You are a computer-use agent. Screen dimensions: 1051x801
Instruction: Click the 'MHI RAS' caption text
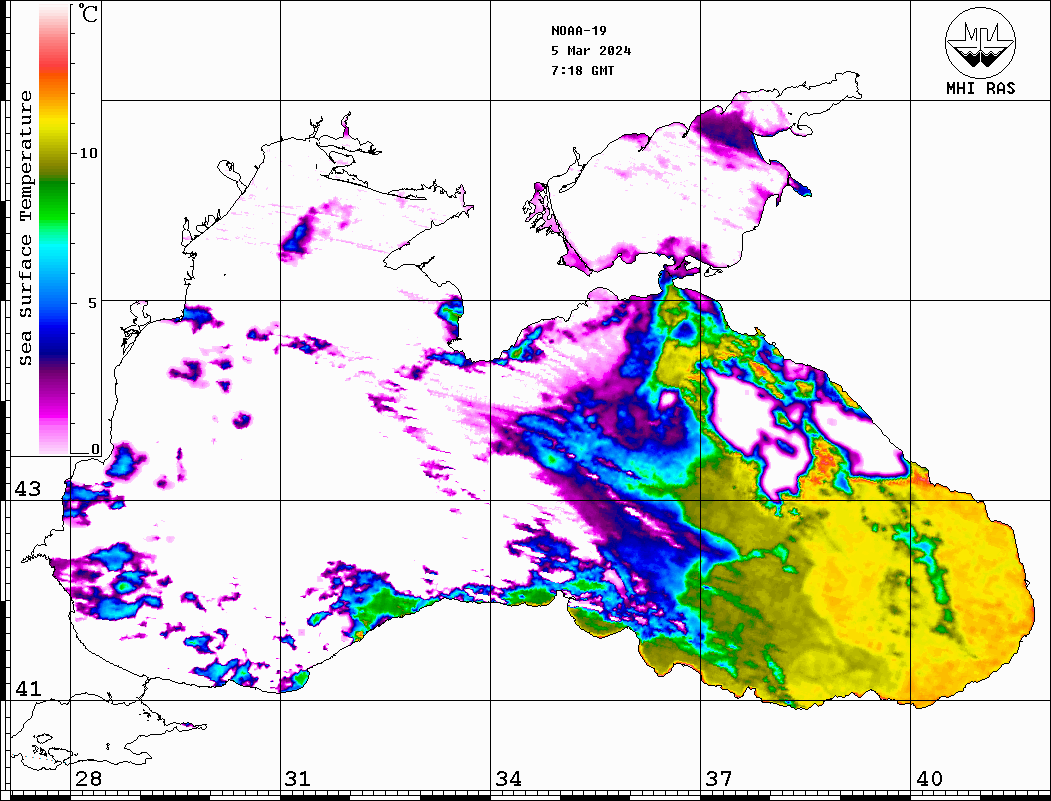click(981, 88)
